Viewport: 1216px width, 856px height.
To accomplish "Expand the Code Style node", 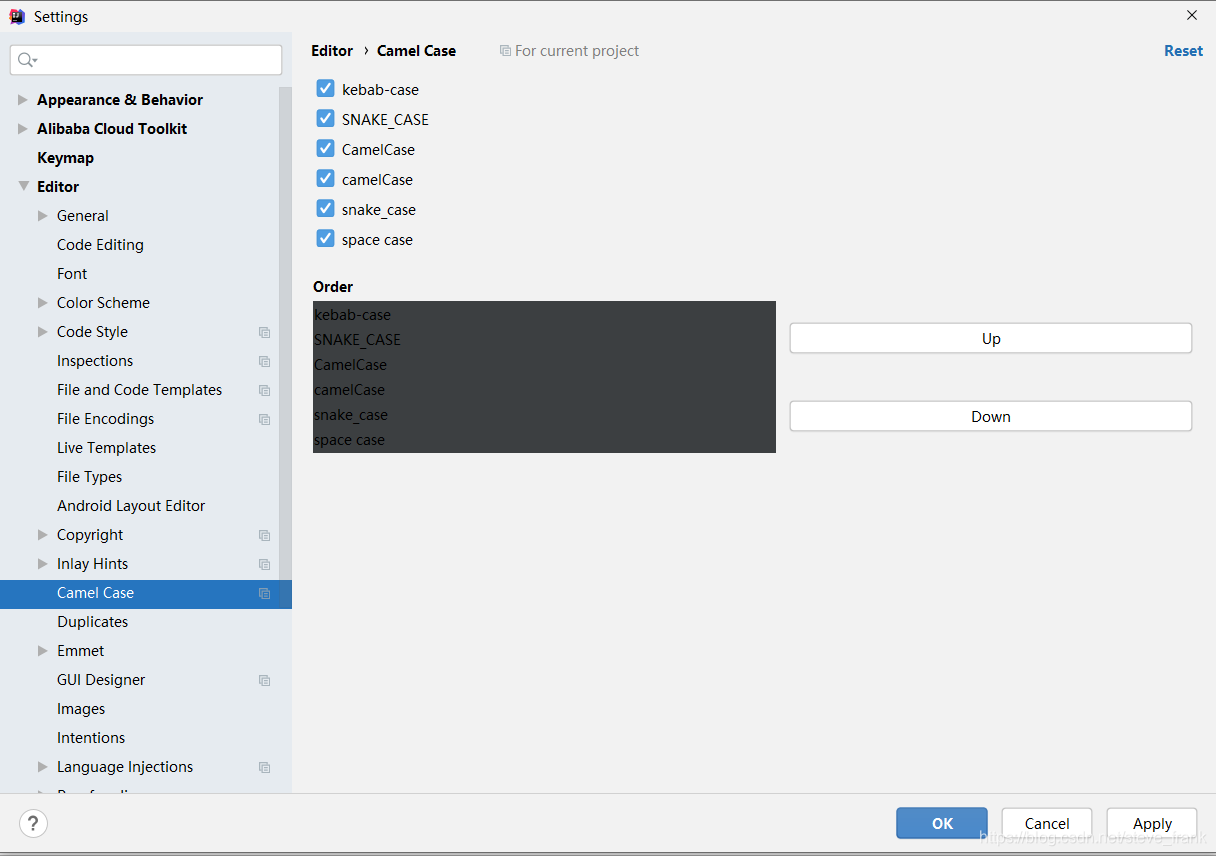I will click(43, 332).
